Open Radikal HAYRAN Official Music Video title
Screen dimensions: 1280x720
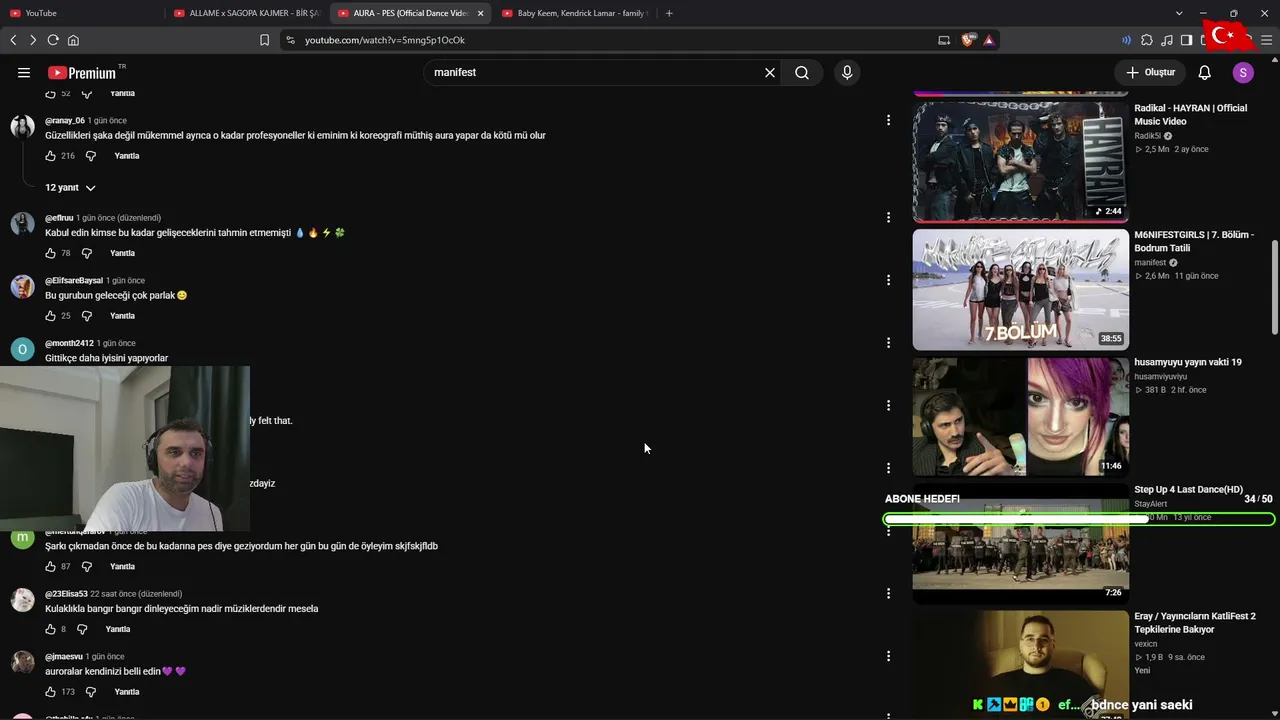tap(1191, 115)
